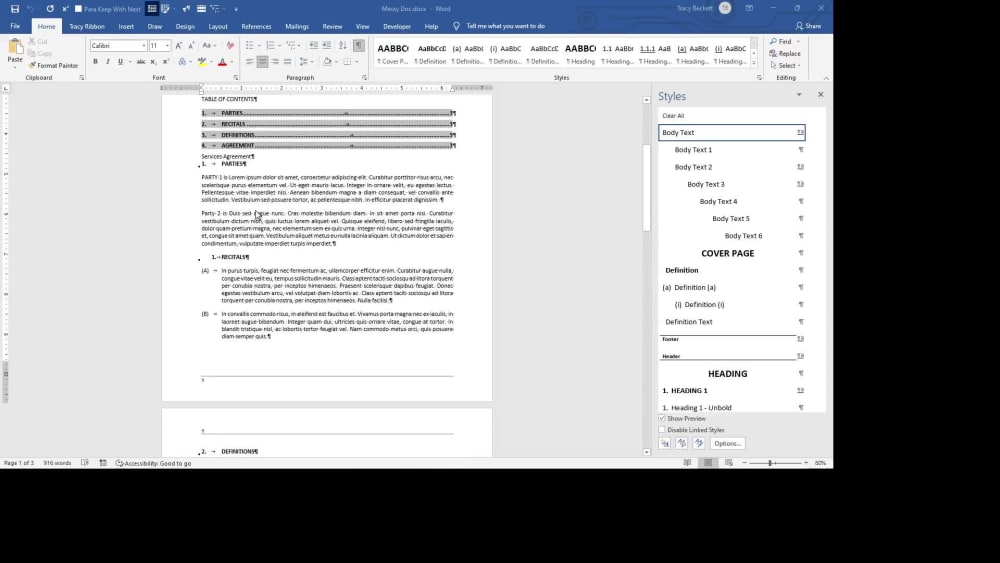Screen dimensions: 1000x563
Task: Switch to Read Mode view
Action: coord(687,463)
